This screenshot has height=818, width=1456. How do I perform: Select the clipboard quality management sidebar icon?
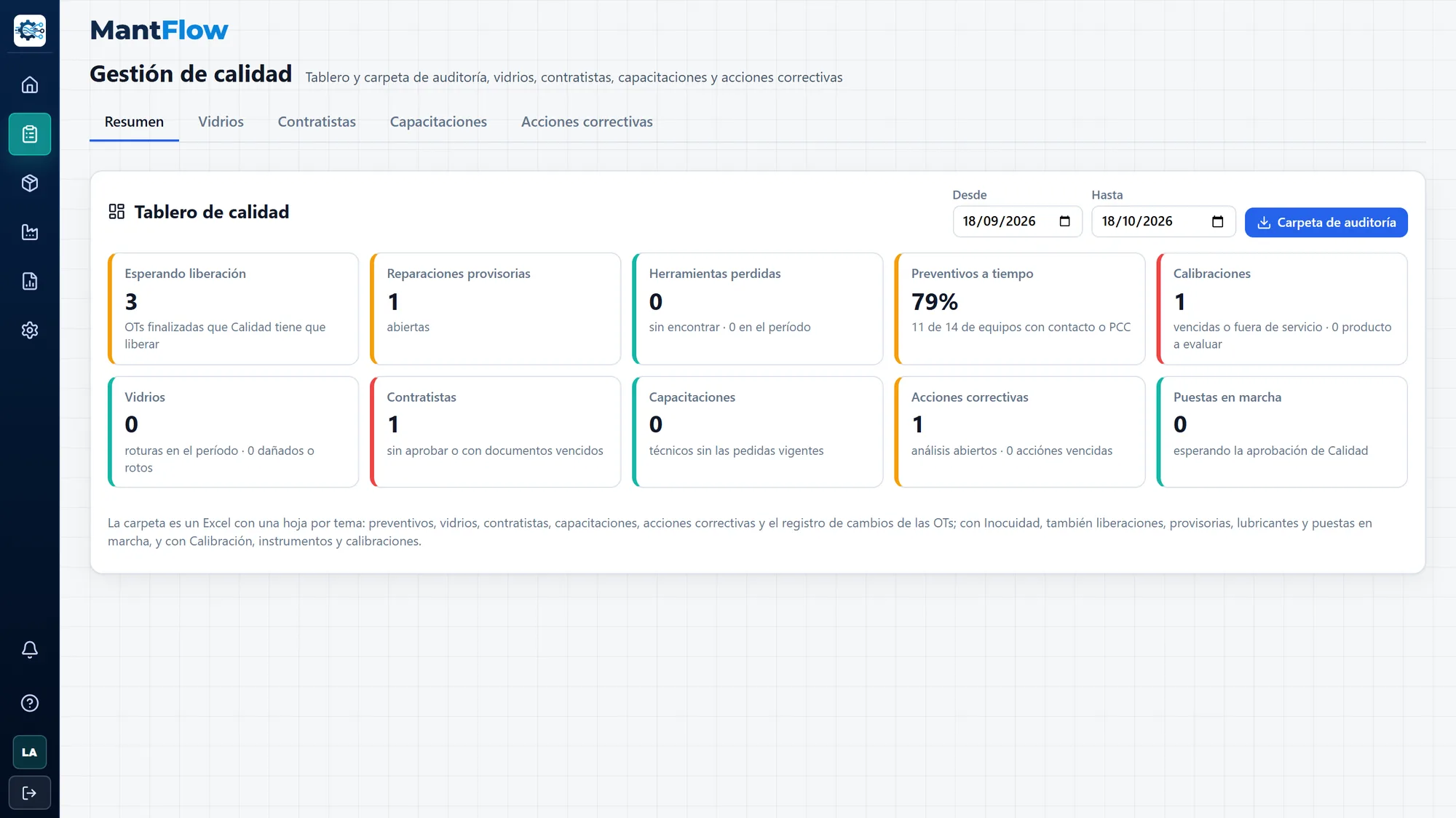pos(30,134)
